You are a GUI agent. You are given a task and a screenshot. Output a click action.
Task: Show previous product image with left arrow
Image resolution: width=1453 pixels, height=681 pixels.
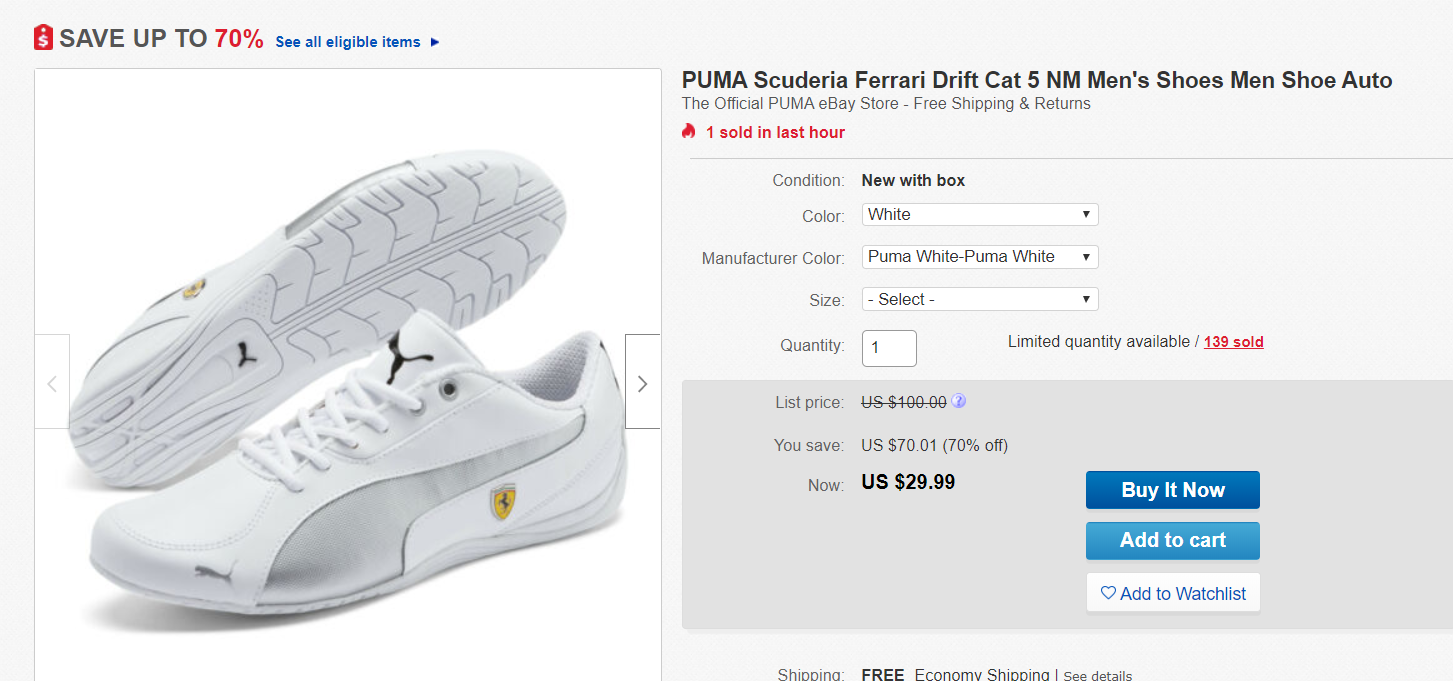(x=52, y=383)
